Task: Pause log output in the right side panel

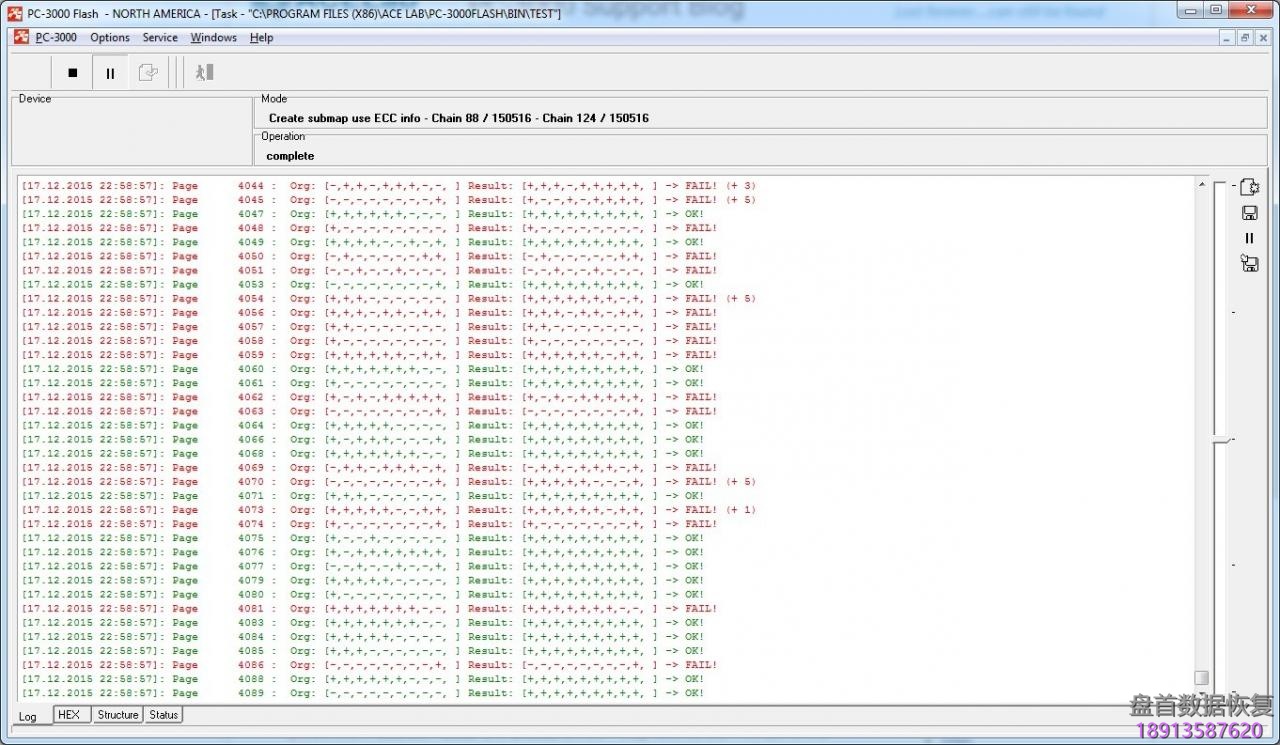Action: [1249, 238]
